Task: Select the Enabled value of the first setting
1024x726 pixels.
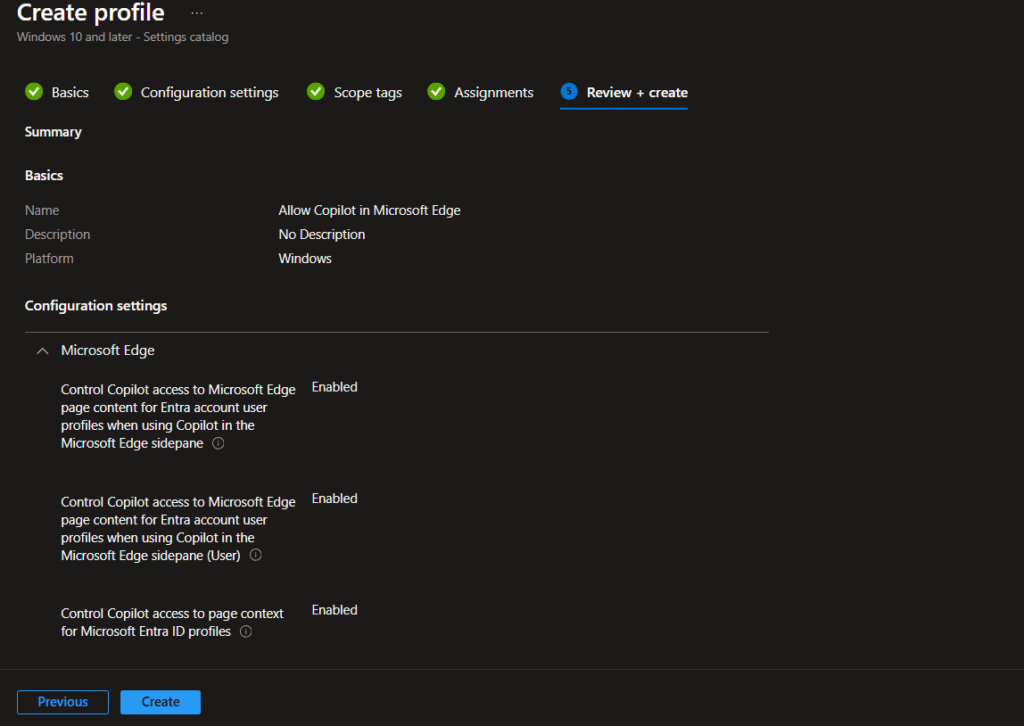Action: (x=334, y=386)
